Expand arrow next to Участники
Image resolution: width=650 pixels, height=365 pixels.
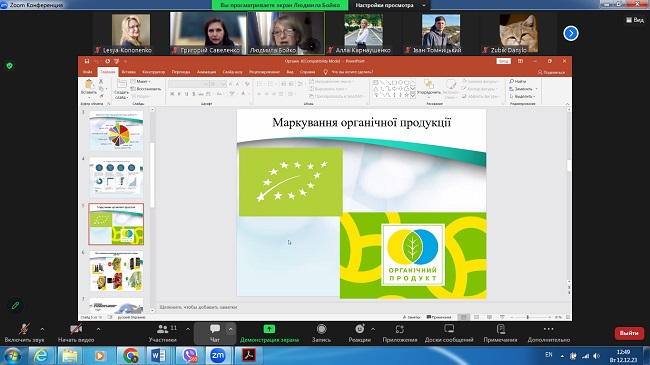pyautogui.click(x=188, y=329)
